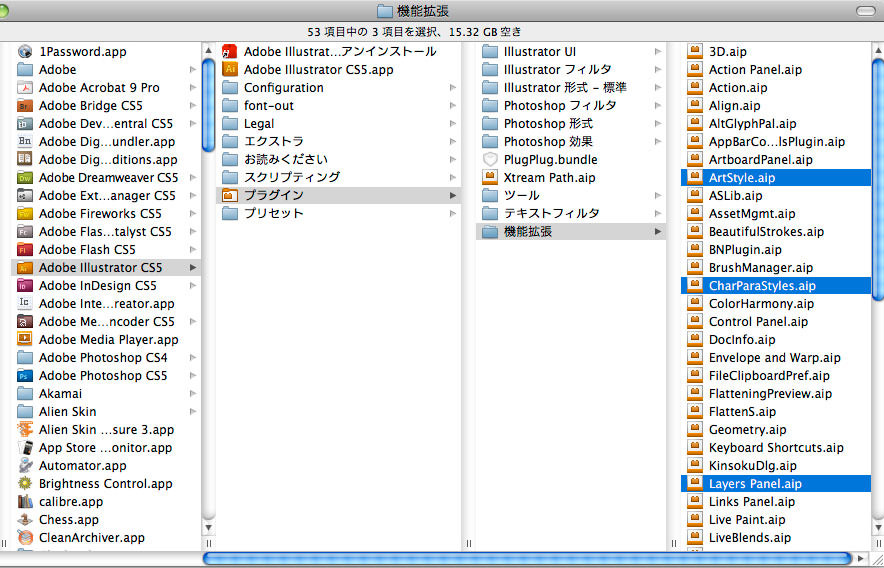Click the Brightness Control.app icon
The height and width of the screenshot is (568, 884).
(25, 483)
